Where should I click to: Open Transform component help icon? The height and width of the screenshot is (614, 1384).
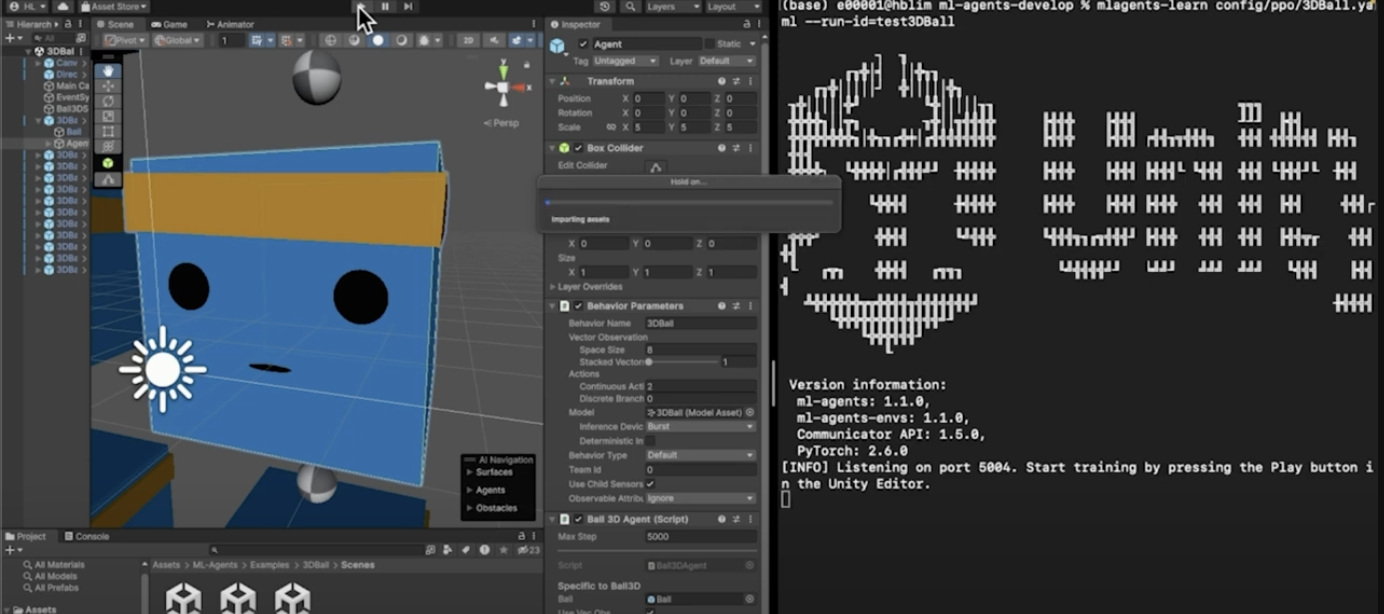(722, 81)
